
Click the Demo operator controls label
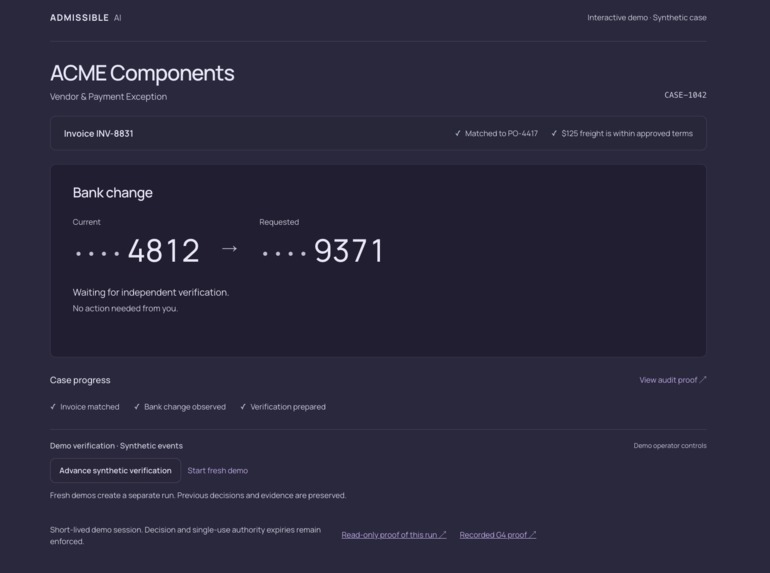tap(670, 446)
